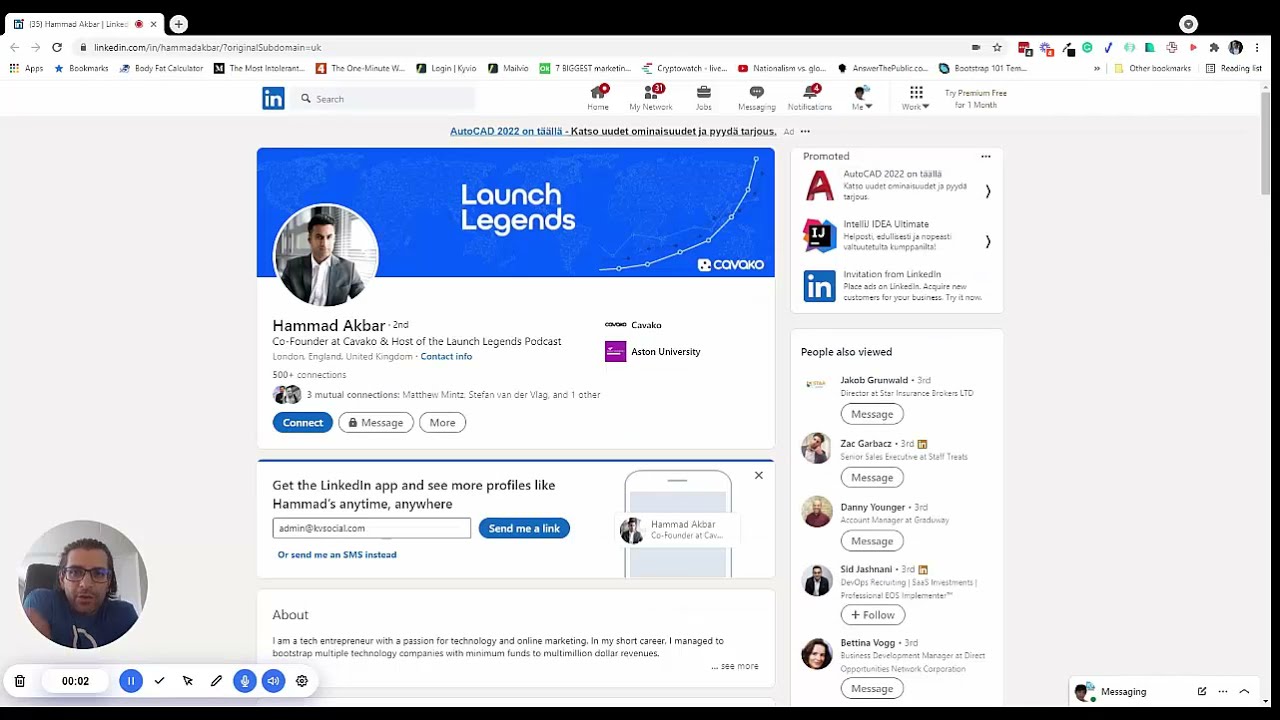Image resolution: width=1280 pixels, height=720 pixels.
Task: Follow Sid Jashnani
Action: [872, 615]
